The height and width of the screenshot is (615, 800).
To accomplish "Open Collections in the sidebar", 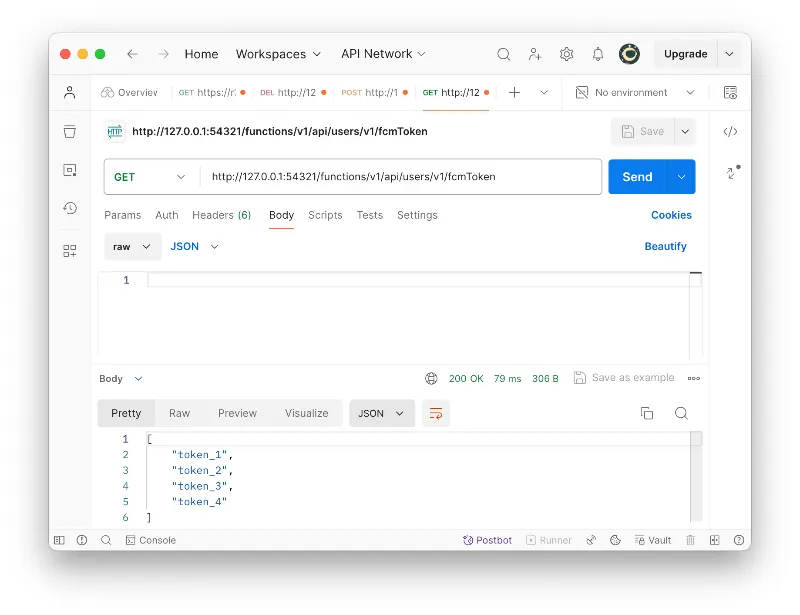I will click(x=70, y=132).
